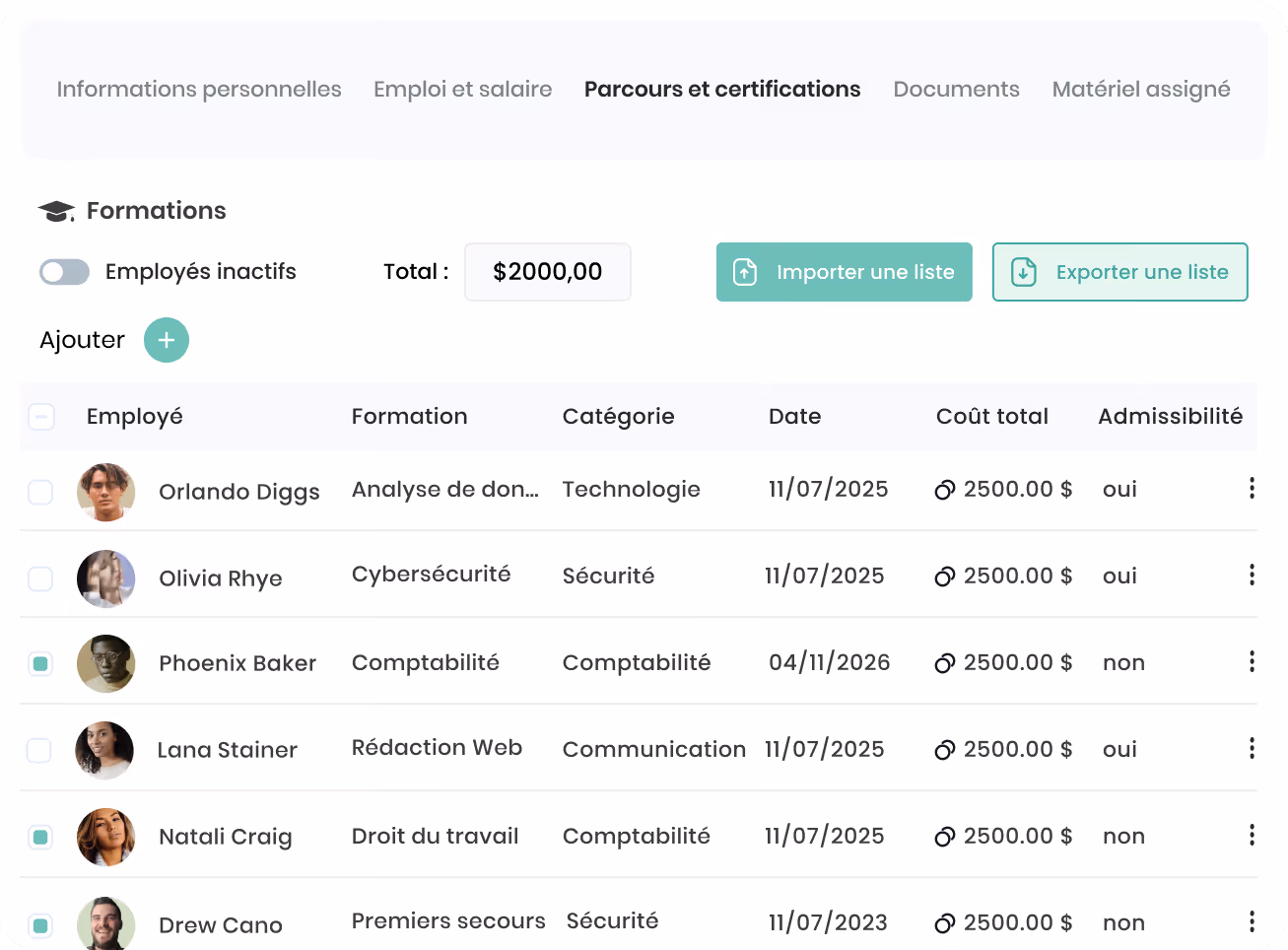The height and width of the screenshot is (950, 1288).
Task: Click Olivia Rhye avatar photo
Action: (x=105, y=578)
